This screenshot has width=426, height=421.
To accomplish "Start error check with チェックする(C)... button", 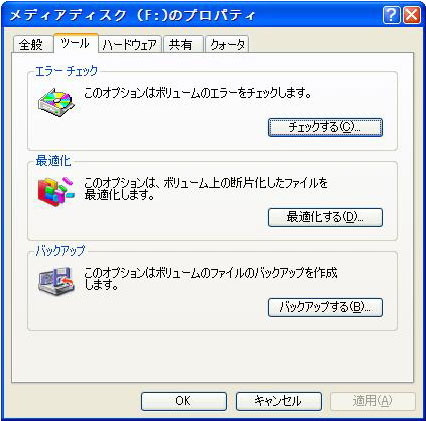I will [325, 127].
